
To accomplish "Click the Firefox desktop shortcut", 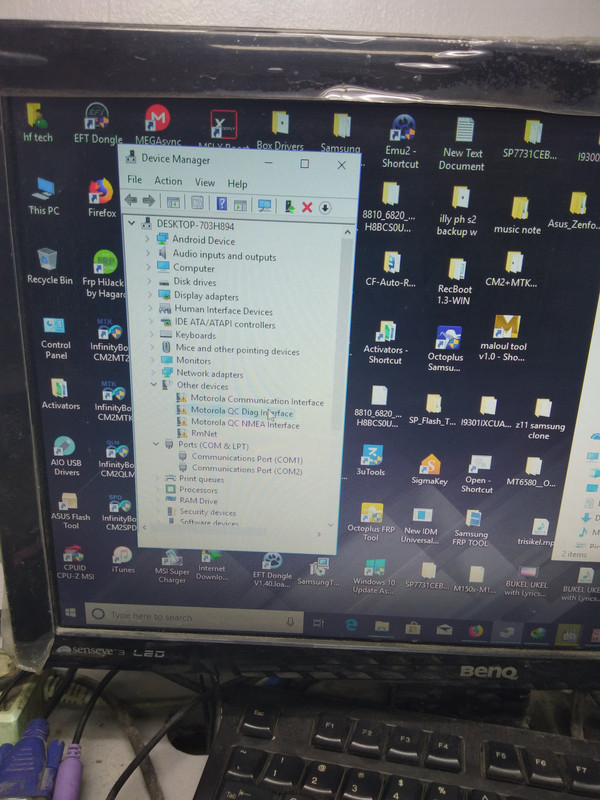I will (102, 198).
